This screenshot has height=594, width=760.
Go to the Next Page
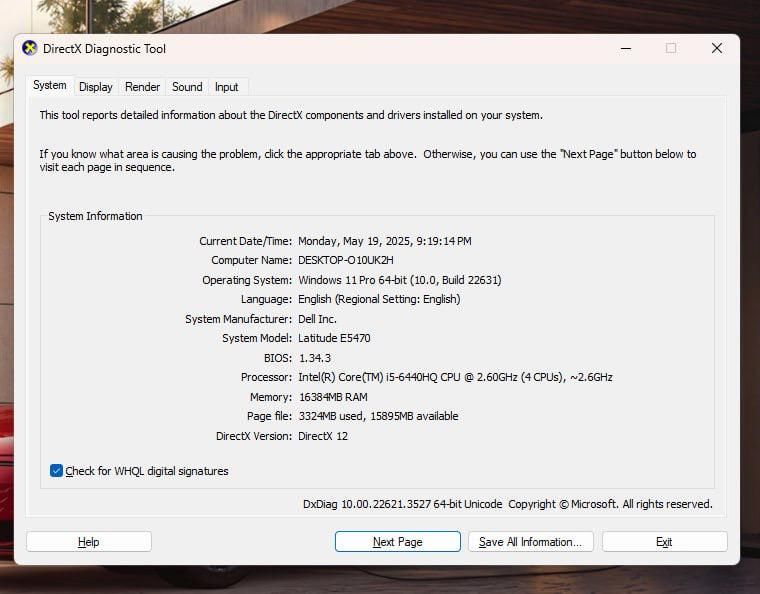point(397,542)
